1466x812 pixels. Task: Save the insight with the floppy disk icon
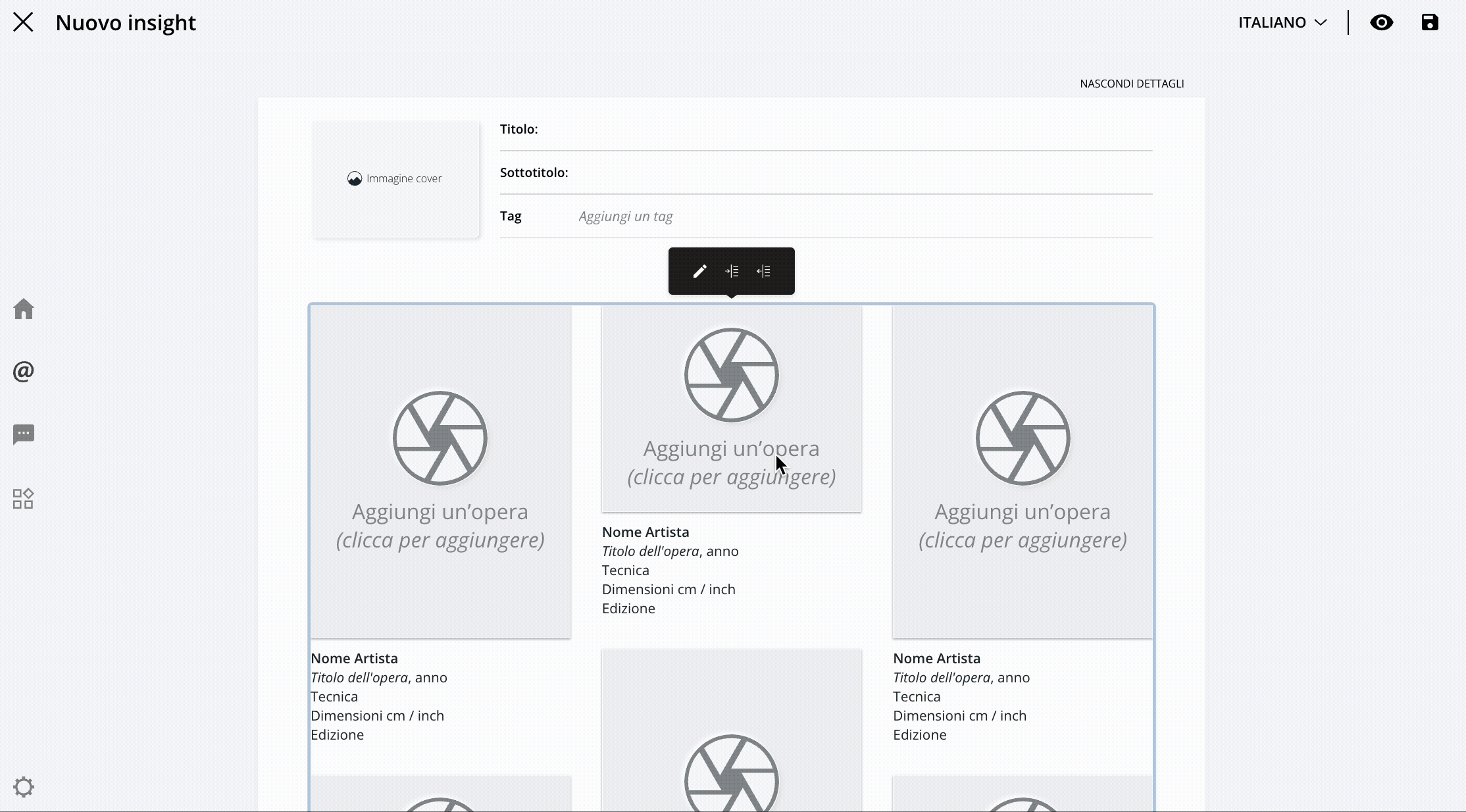pyautogui.click(x=1429, y=22)
